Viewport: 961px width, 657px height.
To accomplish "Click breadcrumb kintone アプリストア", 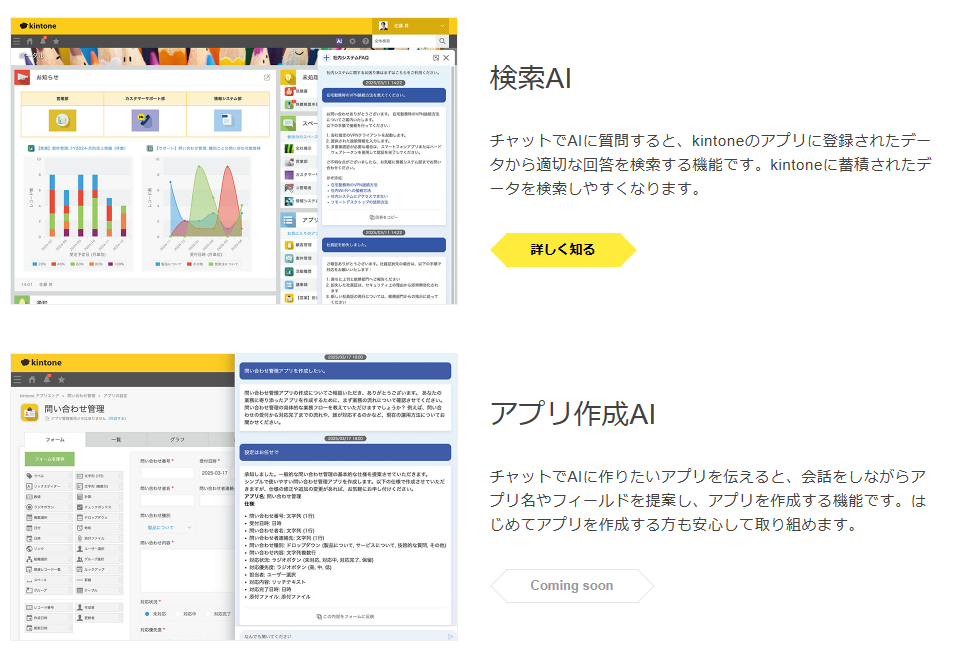I will pyautogui.click(x=39, y=396).
